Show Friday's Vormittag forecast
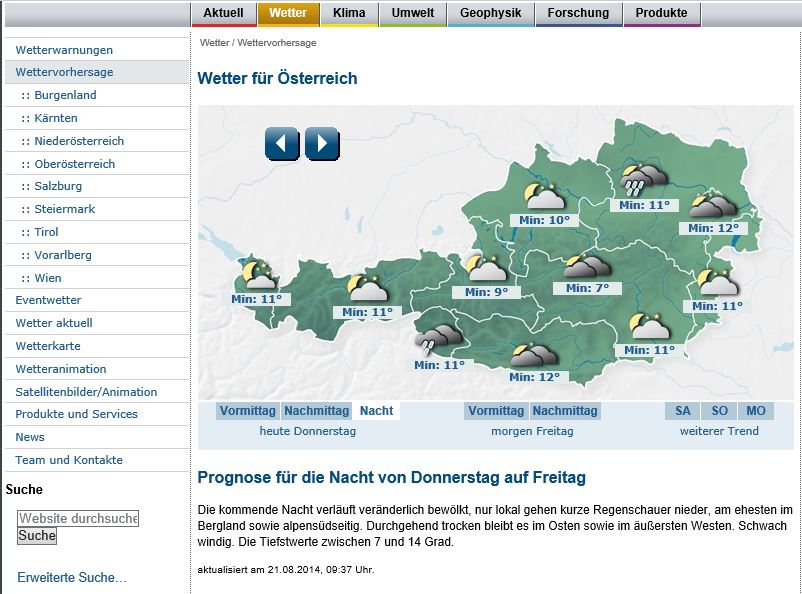The height and width of the screenshot is (594, 802). pos(496,411)
